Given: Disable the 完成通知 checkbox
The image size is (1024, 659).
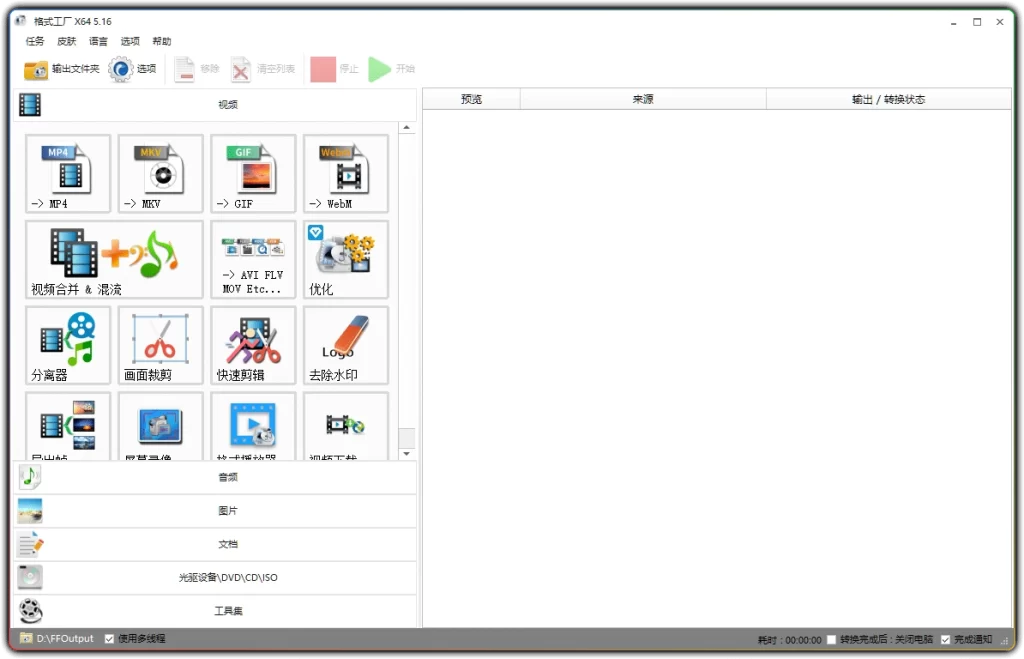Looking at the screenshot, I should [x=944, y=638].
